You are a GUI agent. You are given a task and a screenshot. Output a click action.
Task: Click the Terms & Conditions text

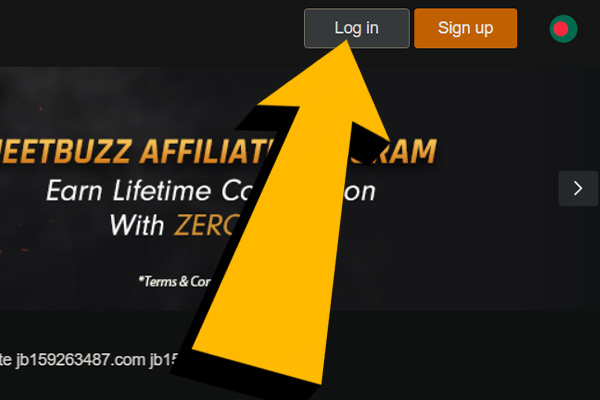175,282
